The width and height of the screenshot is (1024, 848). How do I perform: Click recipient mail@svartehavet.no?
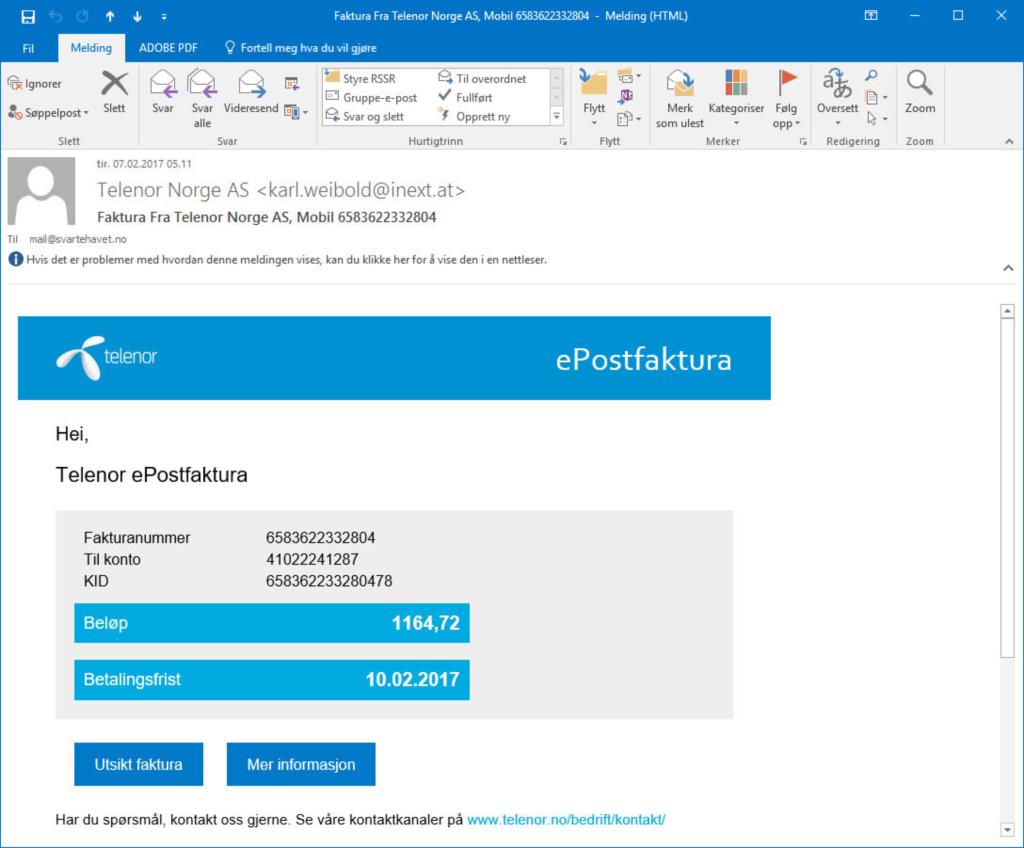(78, 239)
